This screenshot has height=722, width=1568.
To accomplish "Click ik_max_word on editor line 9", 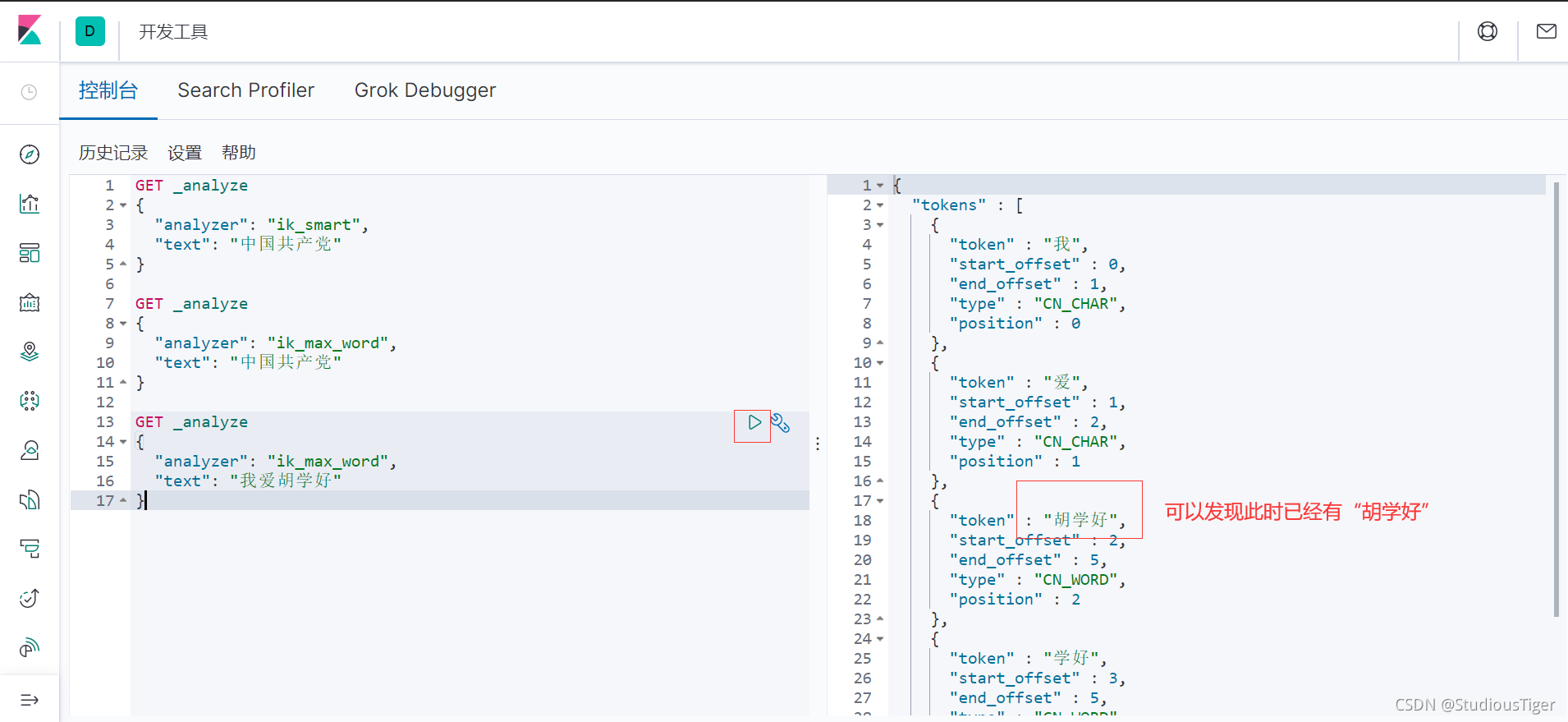I will coord(328,343).
